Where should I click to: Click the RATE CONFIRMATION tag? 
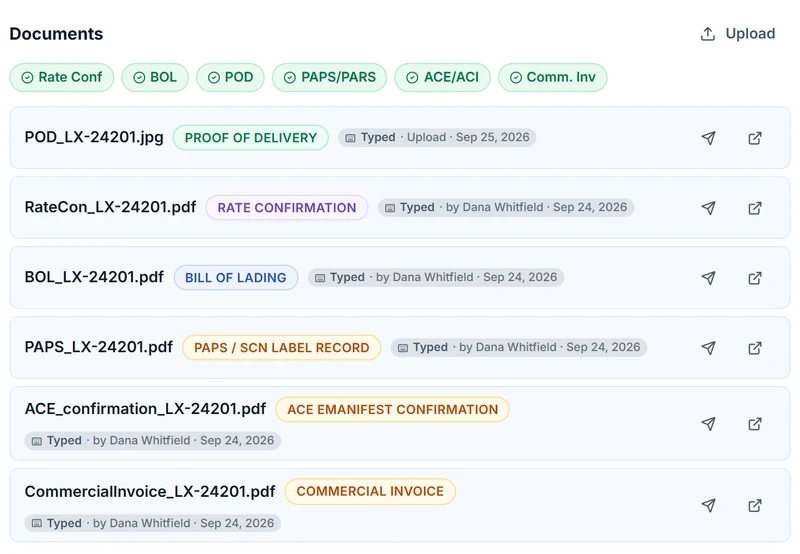point(287,208)
